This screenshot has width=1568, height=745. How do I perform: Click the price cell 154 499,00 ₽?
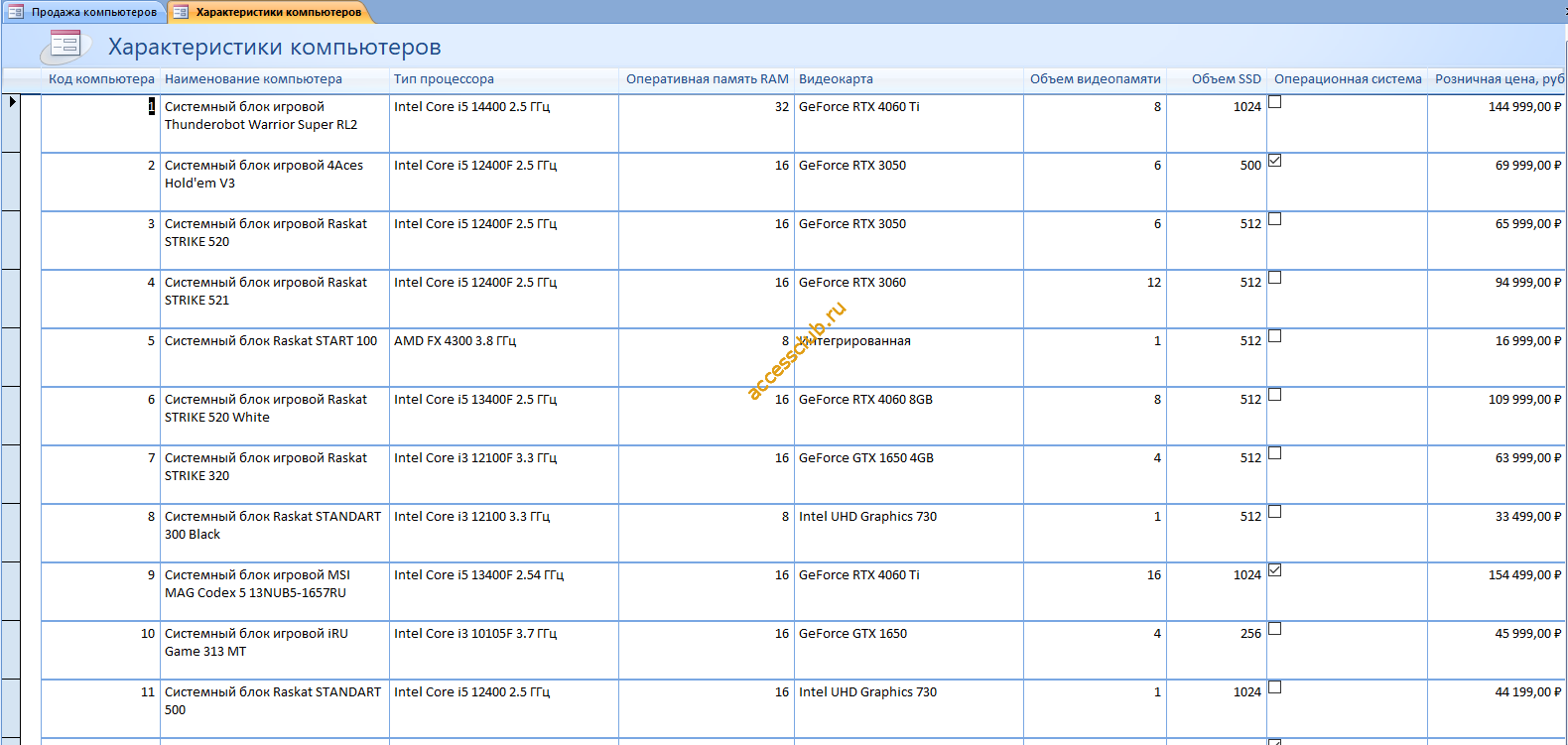click(1496, 591)
